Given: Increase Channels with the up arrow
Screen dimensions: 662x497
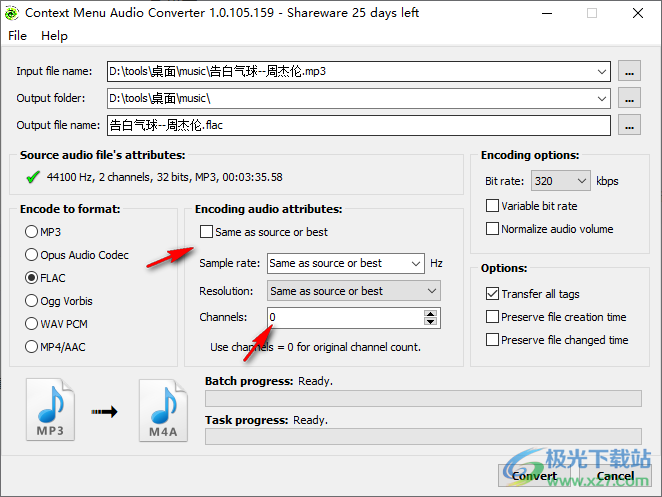Looking at the screenshot, I should 431,314.
